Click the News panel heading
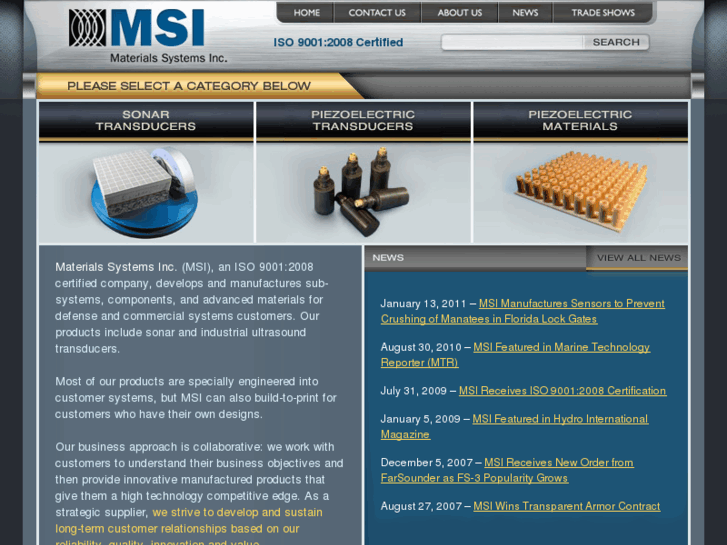 coord(388,258)
